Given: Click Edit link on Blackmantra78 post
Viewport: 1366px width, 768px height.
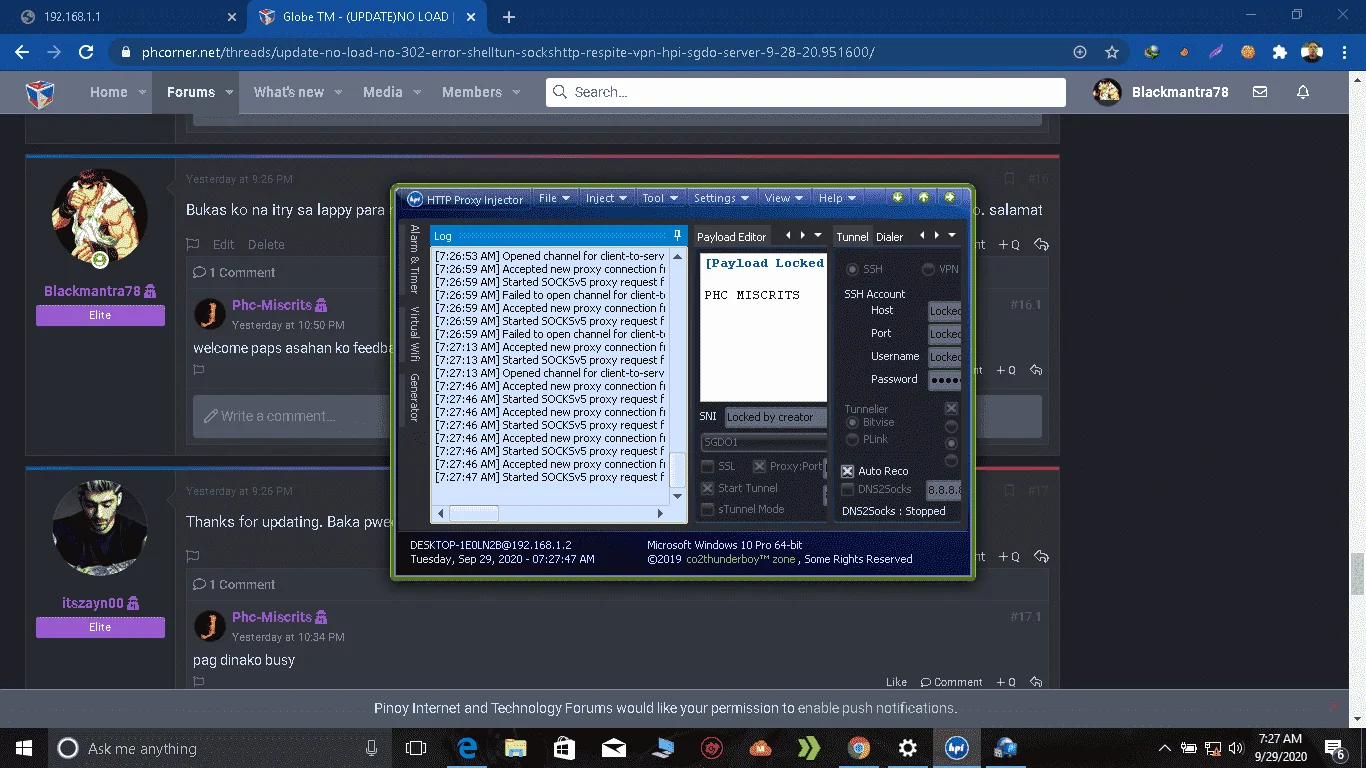Looking at the screenshot, I should (223, 244).
